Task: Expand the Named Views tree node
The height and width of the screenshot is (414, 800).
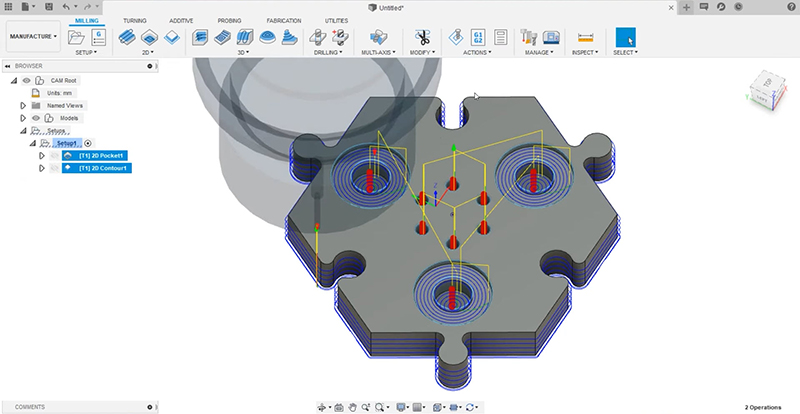Action: point(23,104)
